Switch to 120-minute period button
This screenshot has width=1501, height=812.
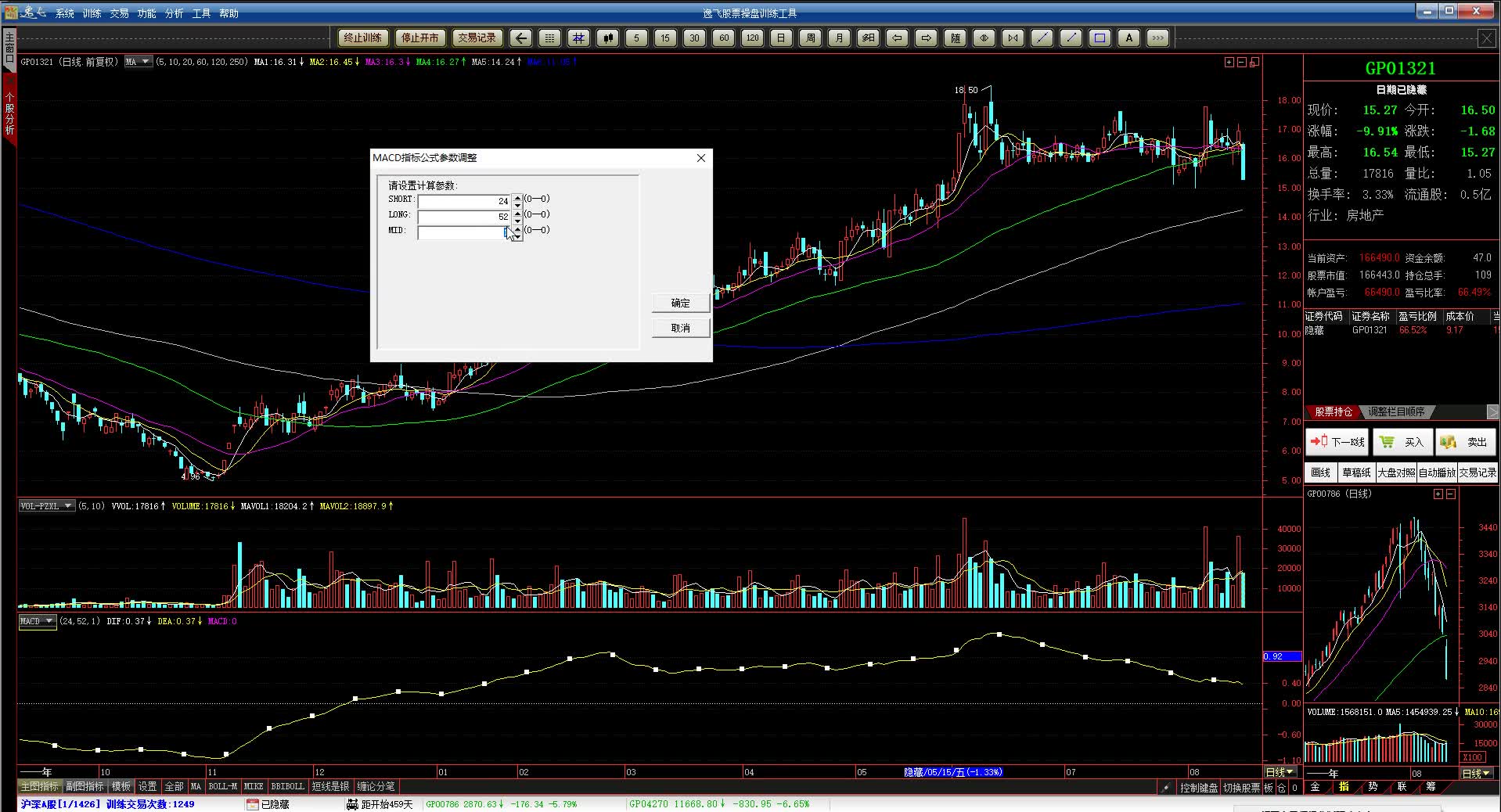pyautogui.click(x=752, y=38)
